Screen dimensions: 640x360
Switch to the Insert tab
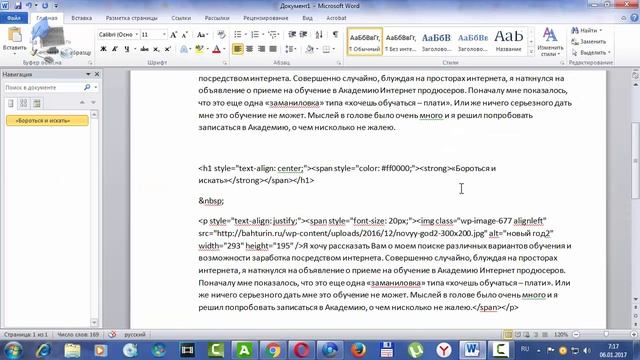click(81, 18)
